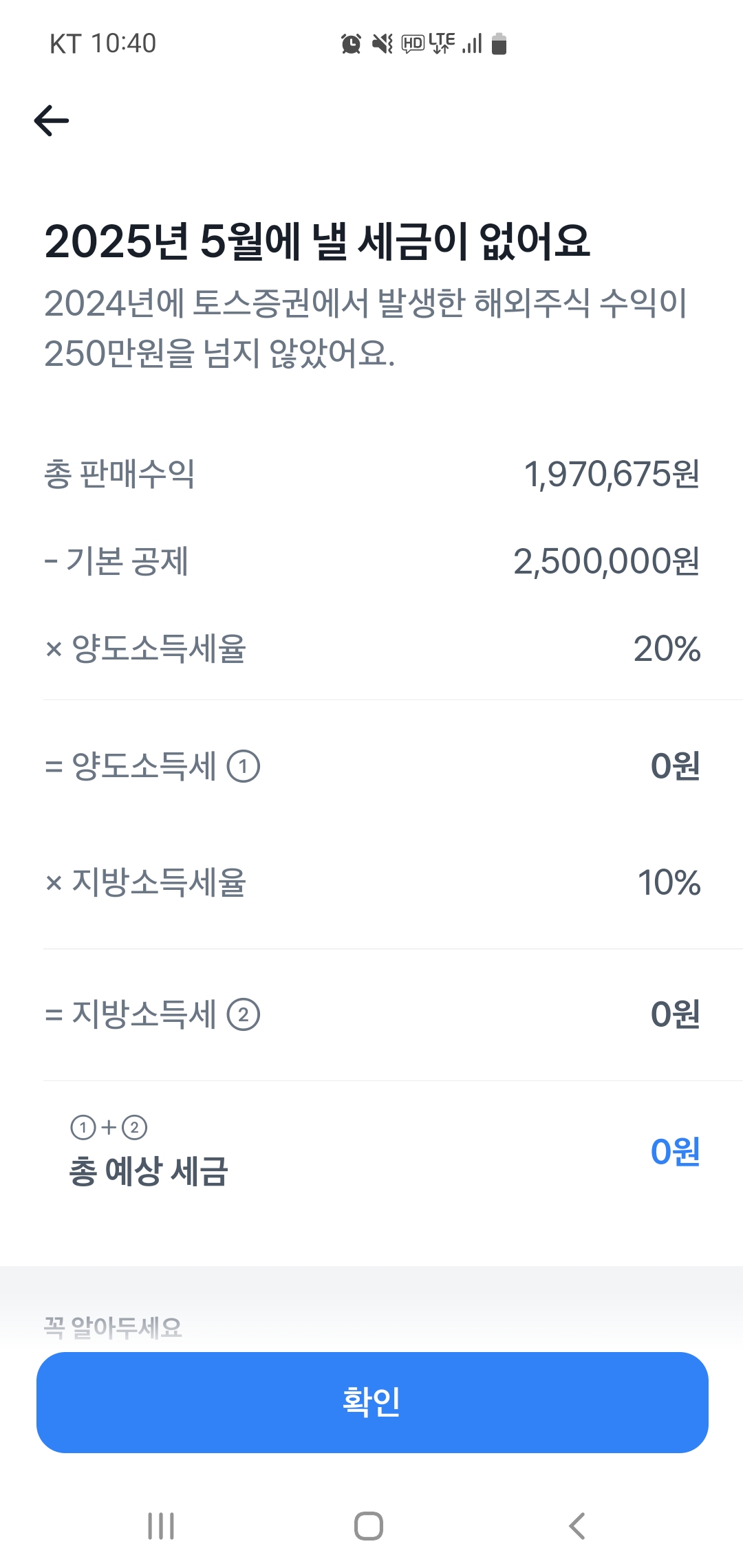Tap the back arrow at top left
This screenshot has height=1568, width=743.
tap(52, 121)
